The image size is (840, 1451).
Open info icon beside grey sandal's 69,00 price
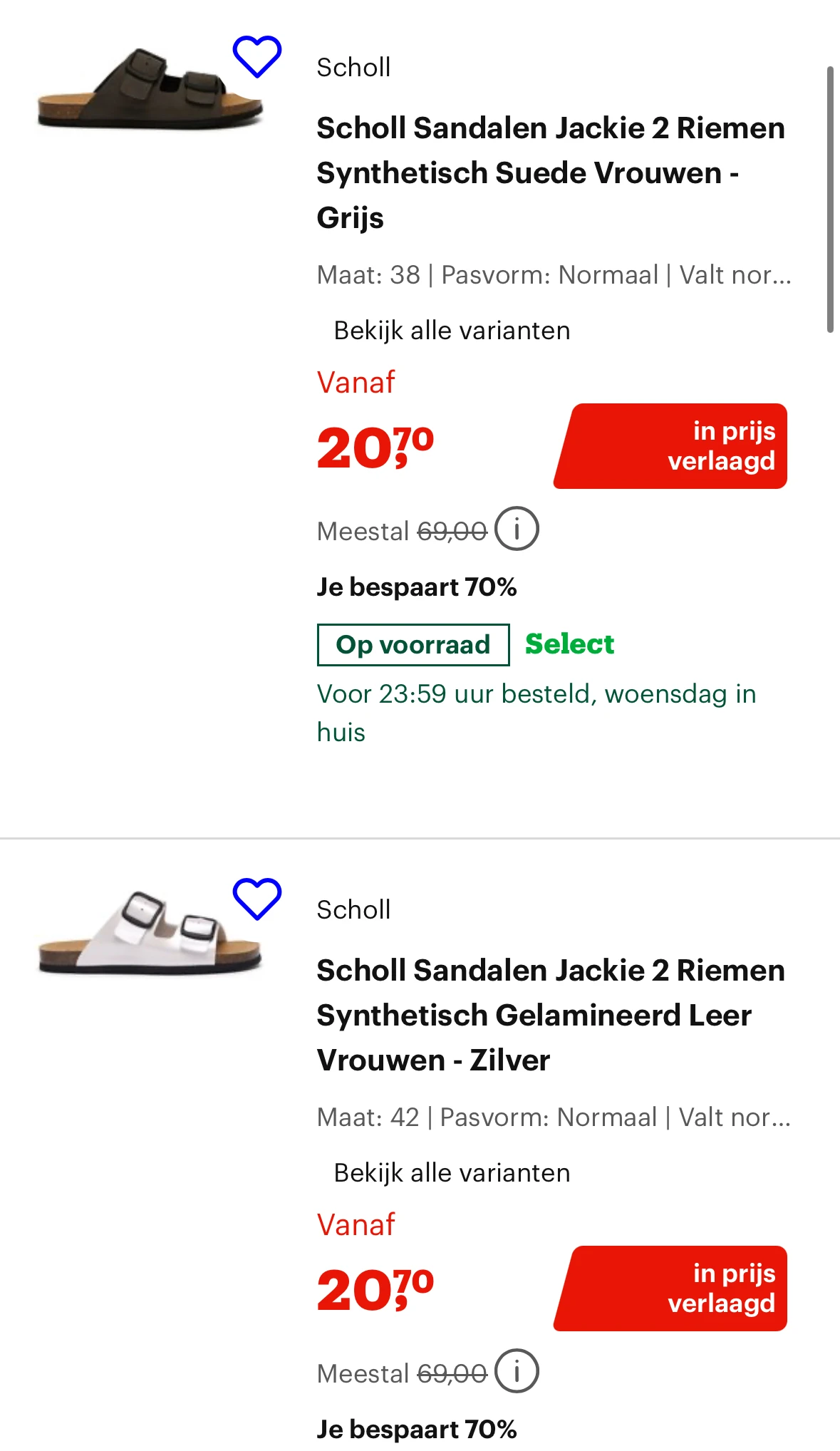(517, 529)
